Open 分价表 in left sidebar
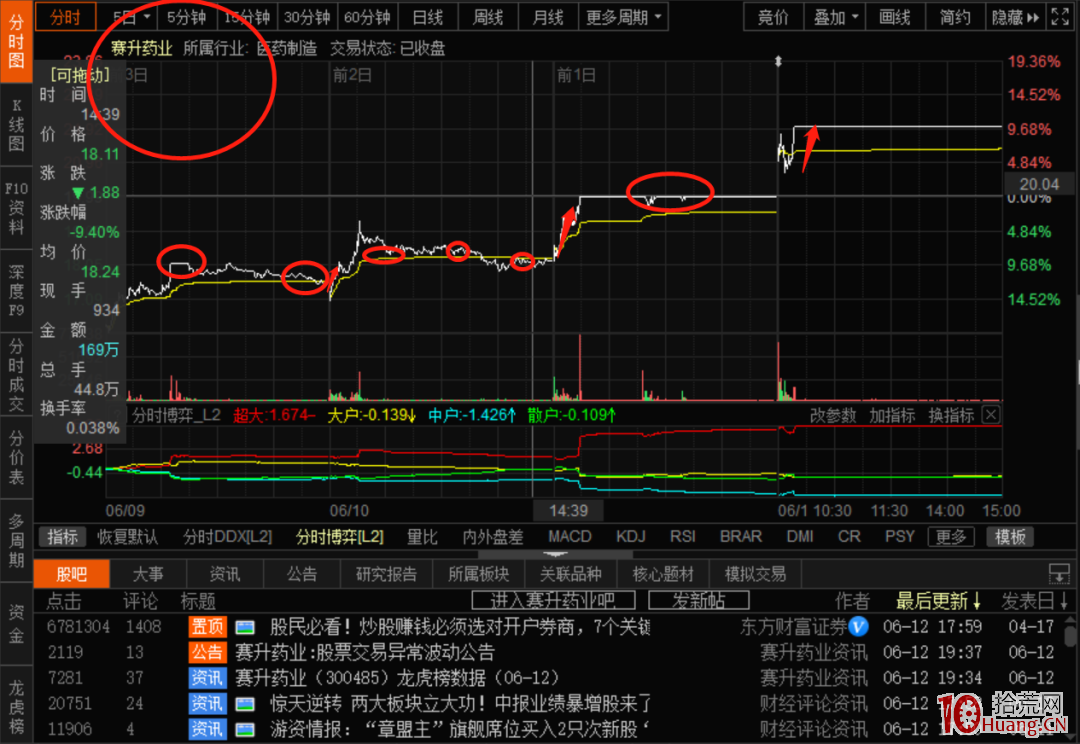The height and width of the screenshot is (744, 1080). pyautogui.click(x=16, y=458)
